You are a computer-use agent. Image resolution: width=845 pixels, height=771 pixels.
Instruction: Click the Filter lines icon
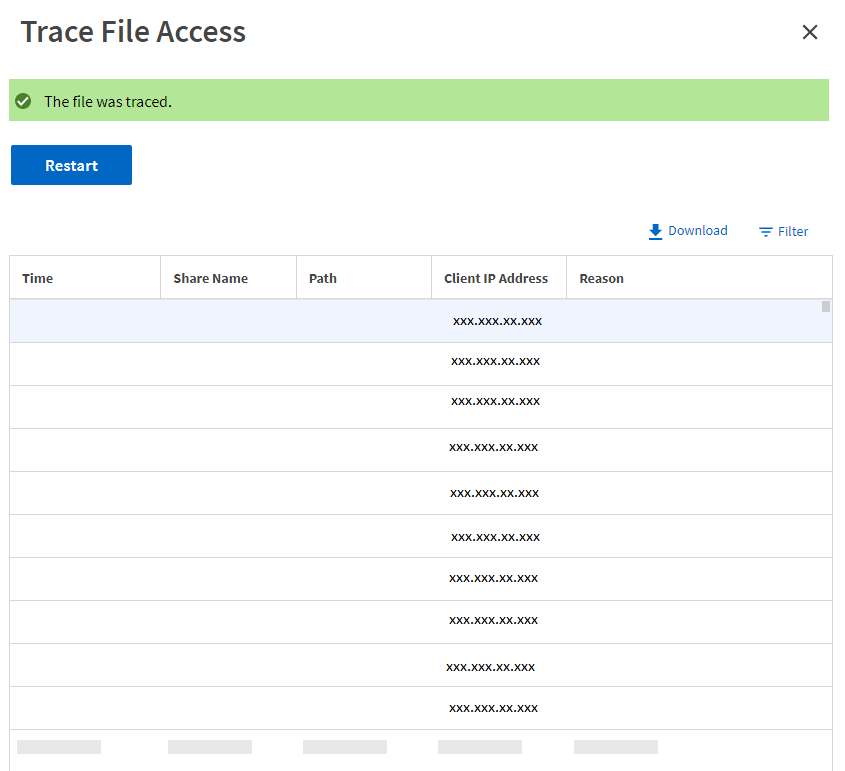pyautogui.click(x=766, y=232)
